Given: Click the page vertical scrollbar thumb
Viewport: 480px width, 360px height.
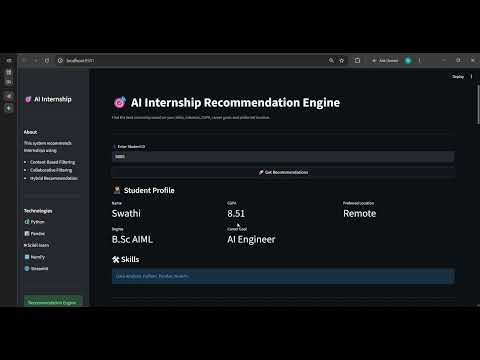Looking at the screenshot, I should 478,105.
